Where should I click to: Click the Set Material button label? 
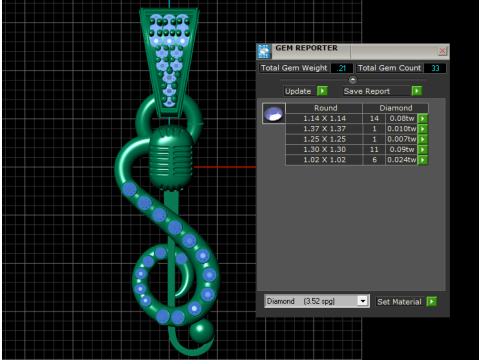(399, 302)
